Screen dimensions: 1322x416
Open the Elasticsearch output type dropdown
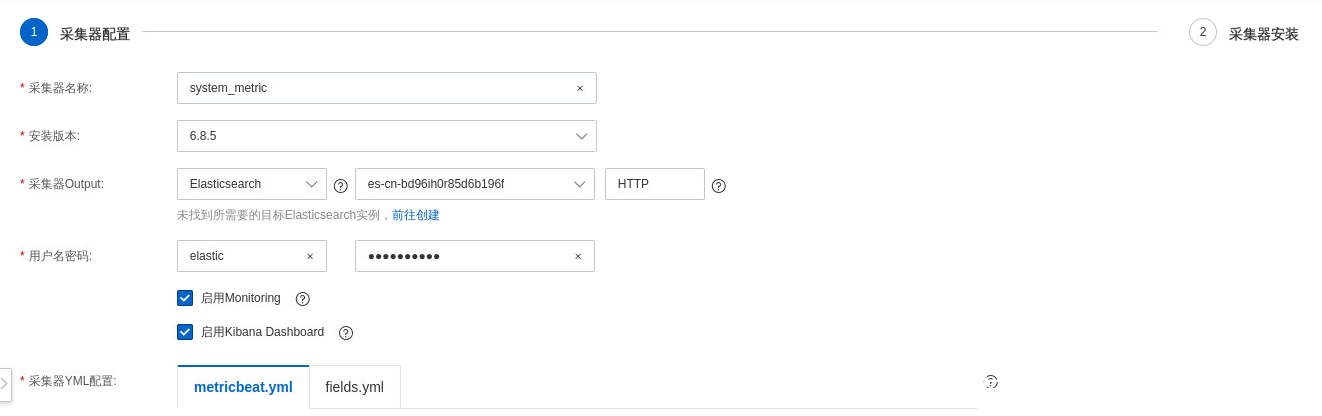coord(252,184)
